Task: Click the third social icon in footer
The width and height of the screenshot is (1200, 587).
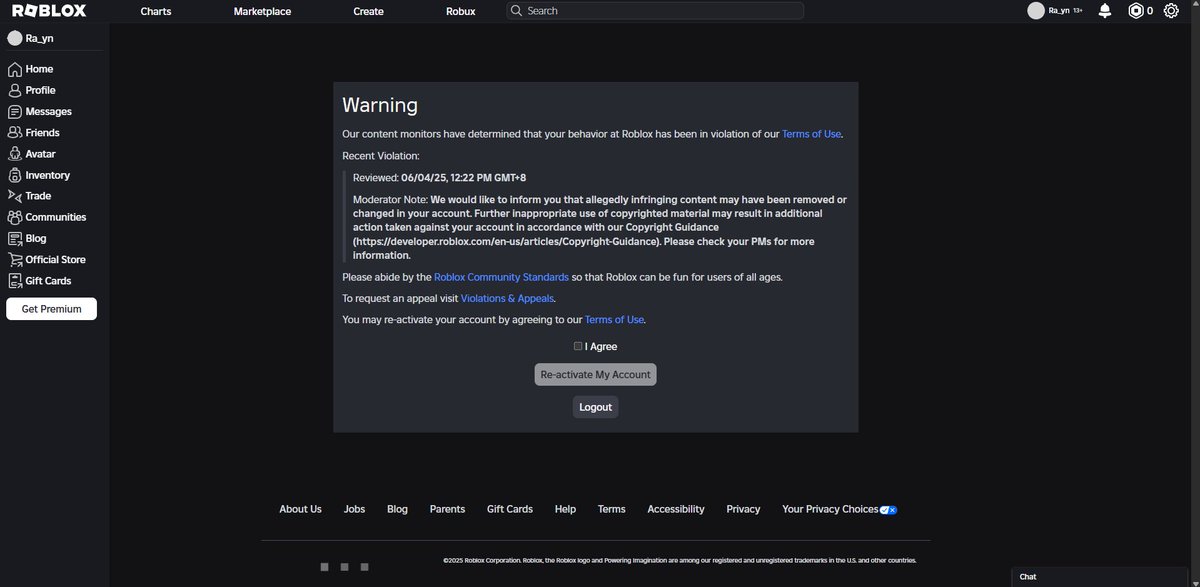Action: point(365,567)
